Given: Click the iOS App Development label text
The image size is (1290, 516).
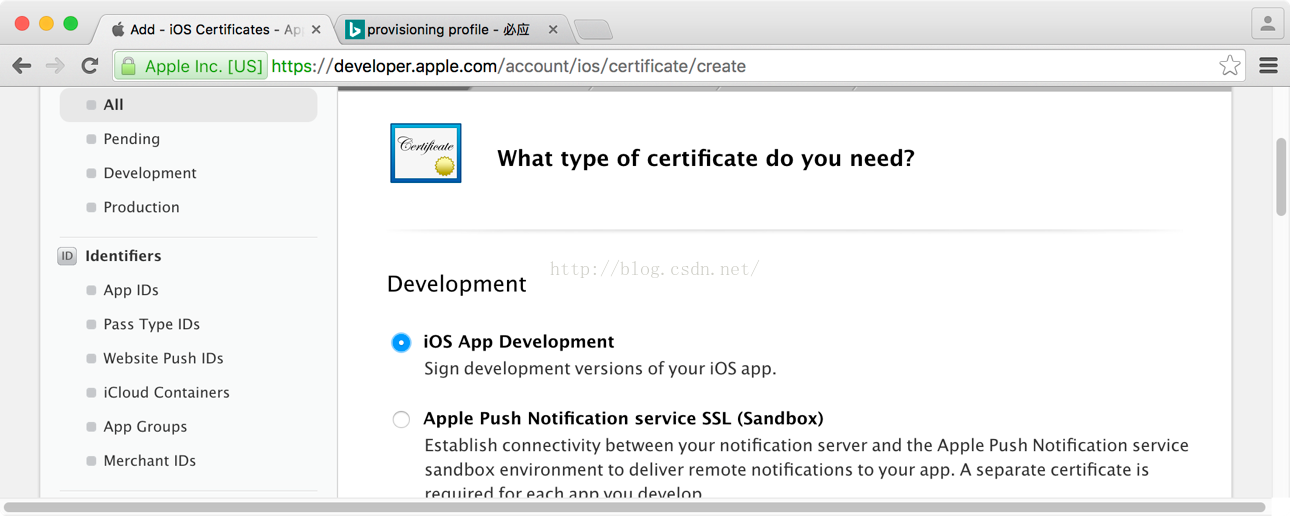Looking at the screenshot, I should (x=519, y=342).
